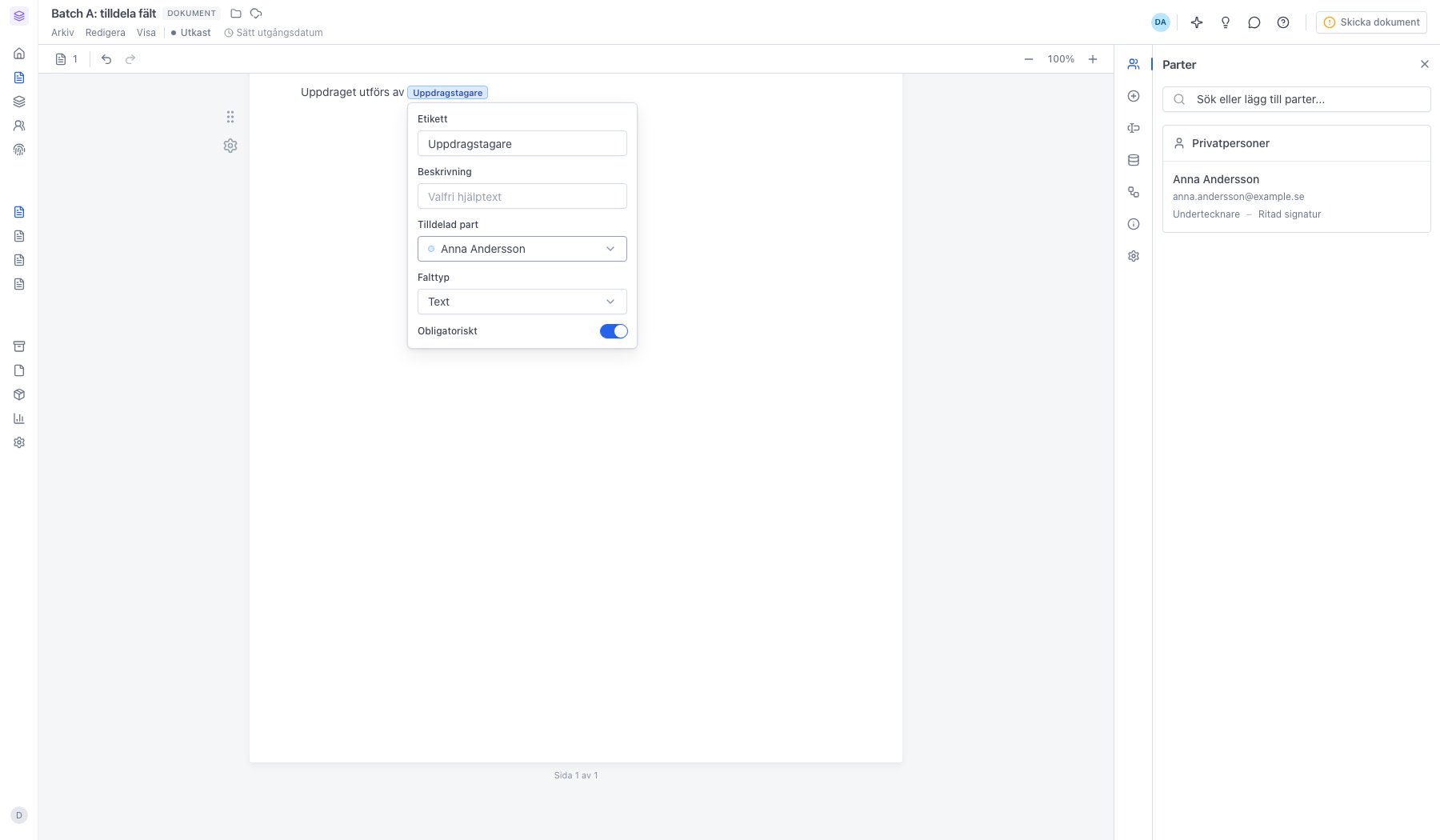
Task: Open the Redigera menu
Action: coord(106,33)
